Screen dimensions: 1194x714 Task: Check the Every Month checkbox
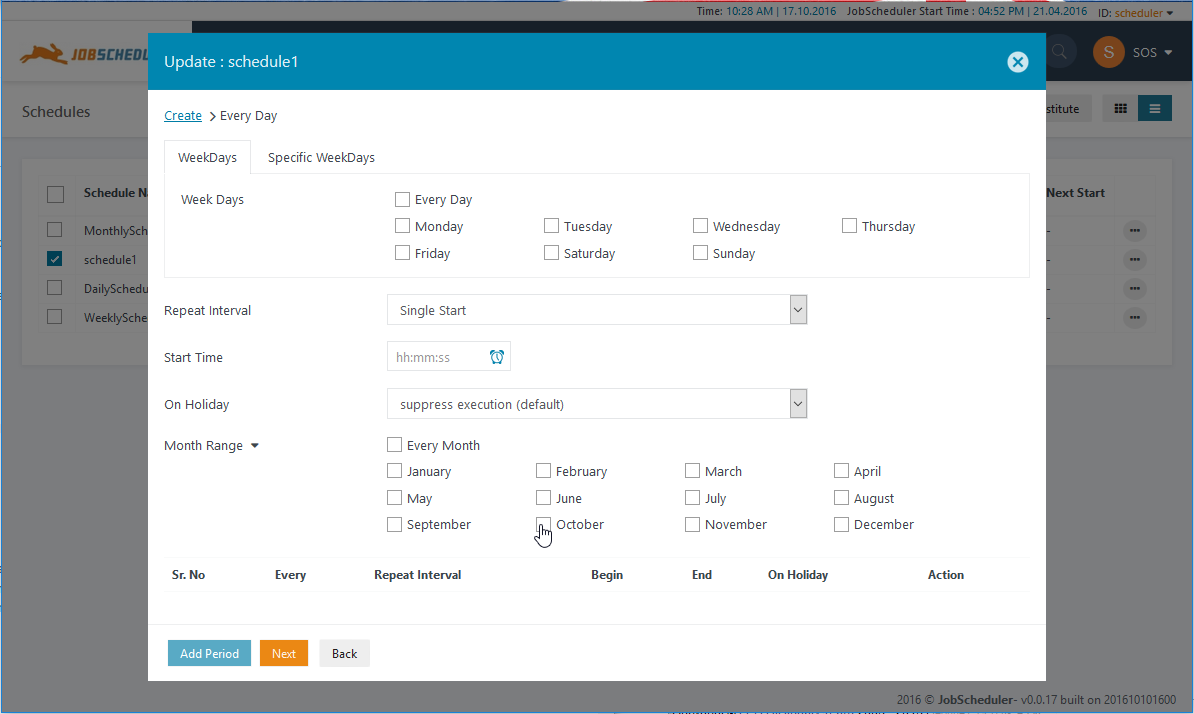click(x=394, y=445)
